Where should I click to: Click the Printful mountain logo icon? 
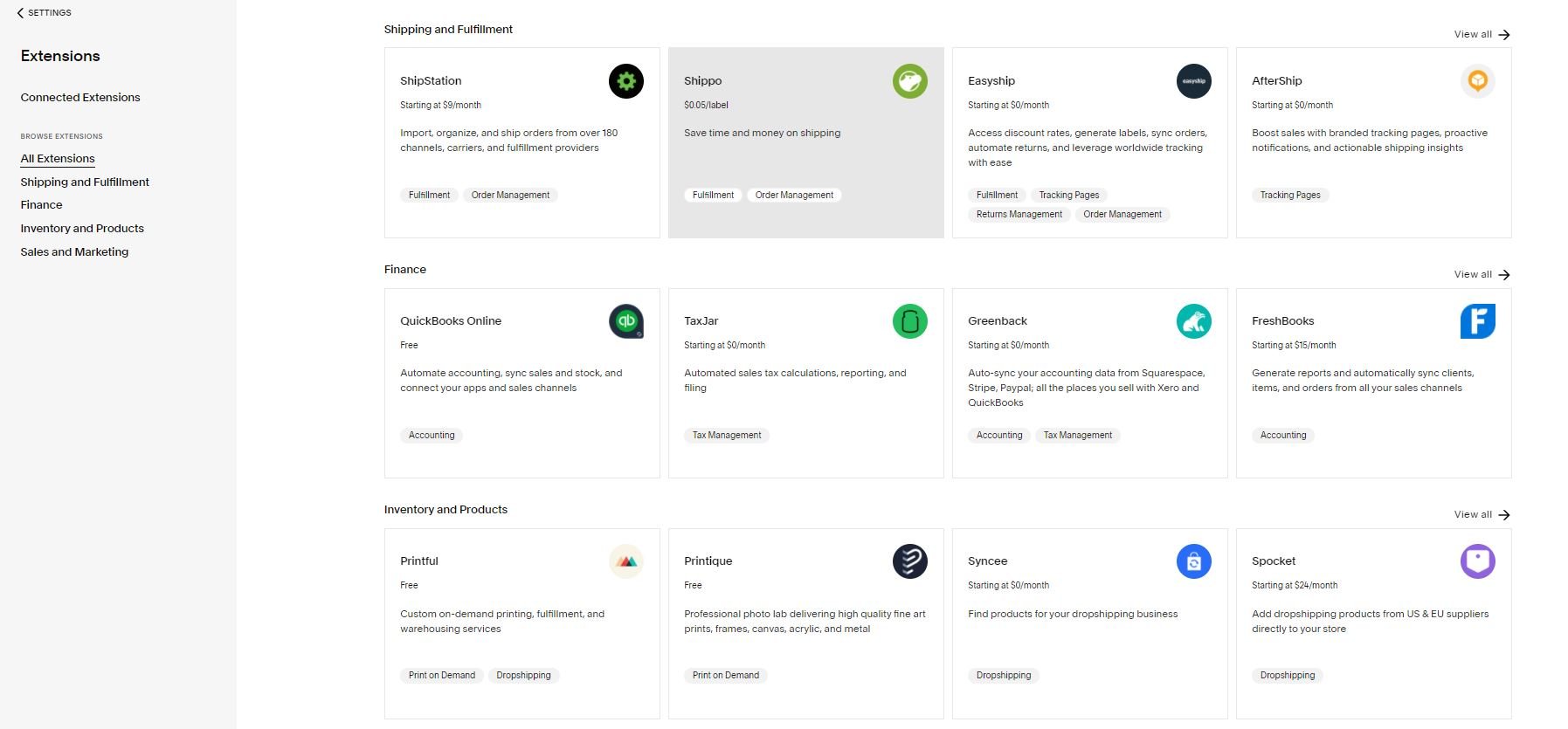[625, 561]
